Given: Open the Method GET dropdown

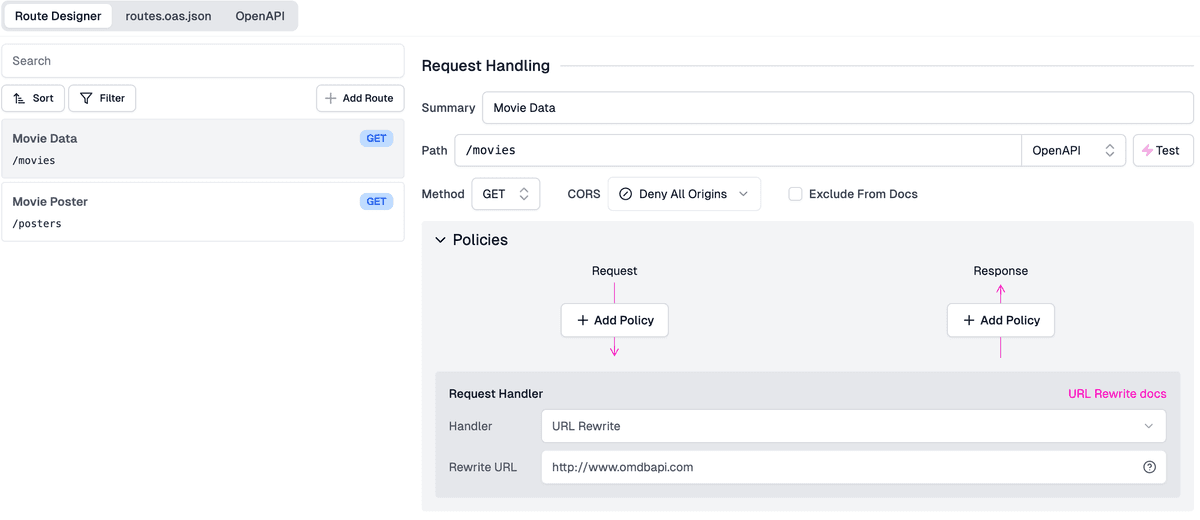Looking at the screenshot, I should 505,194.
